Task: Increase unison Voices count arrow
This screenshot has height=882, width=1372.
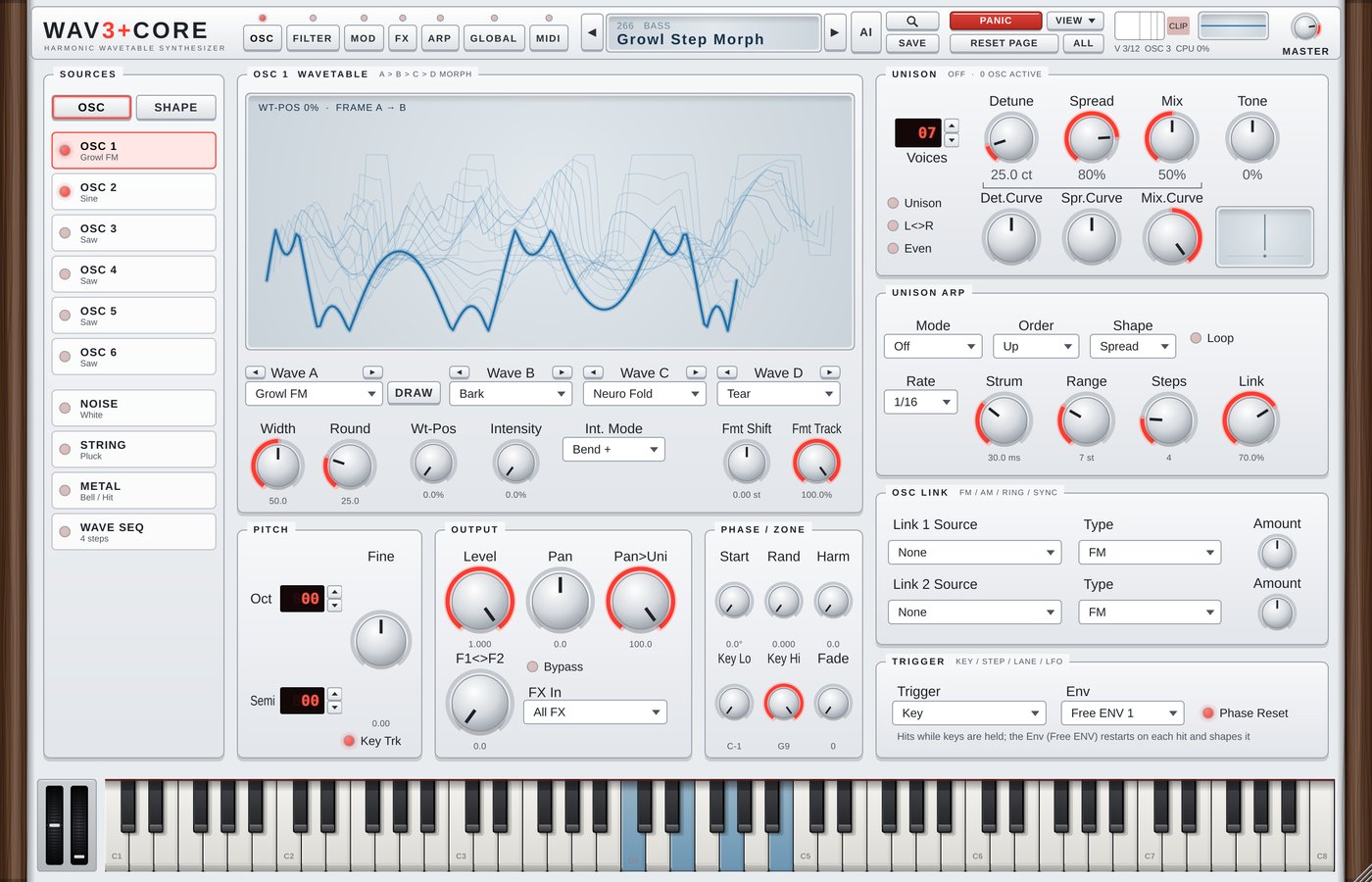Action: coord(952,125)
